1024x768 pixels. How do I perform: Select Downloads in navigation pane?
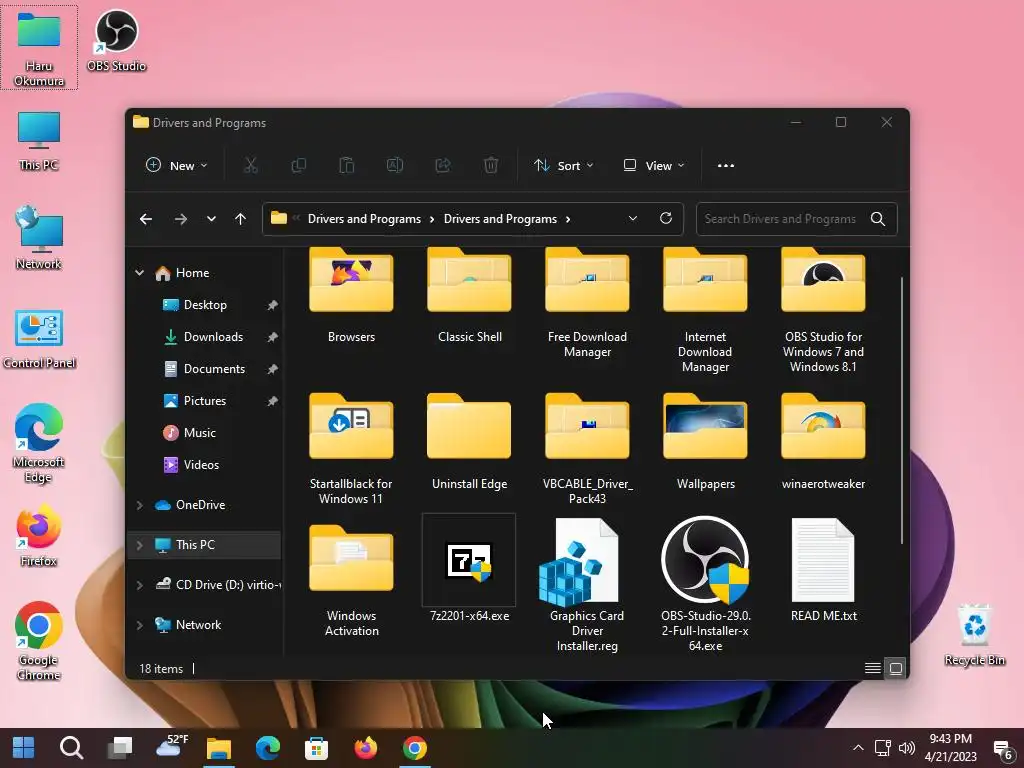[213, 336]
